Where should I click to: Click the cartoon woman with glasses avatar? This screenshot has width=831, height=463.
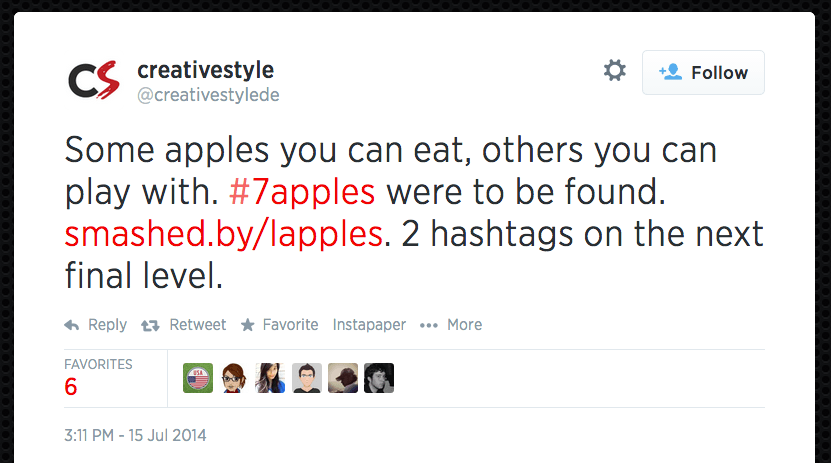point(234,378)
